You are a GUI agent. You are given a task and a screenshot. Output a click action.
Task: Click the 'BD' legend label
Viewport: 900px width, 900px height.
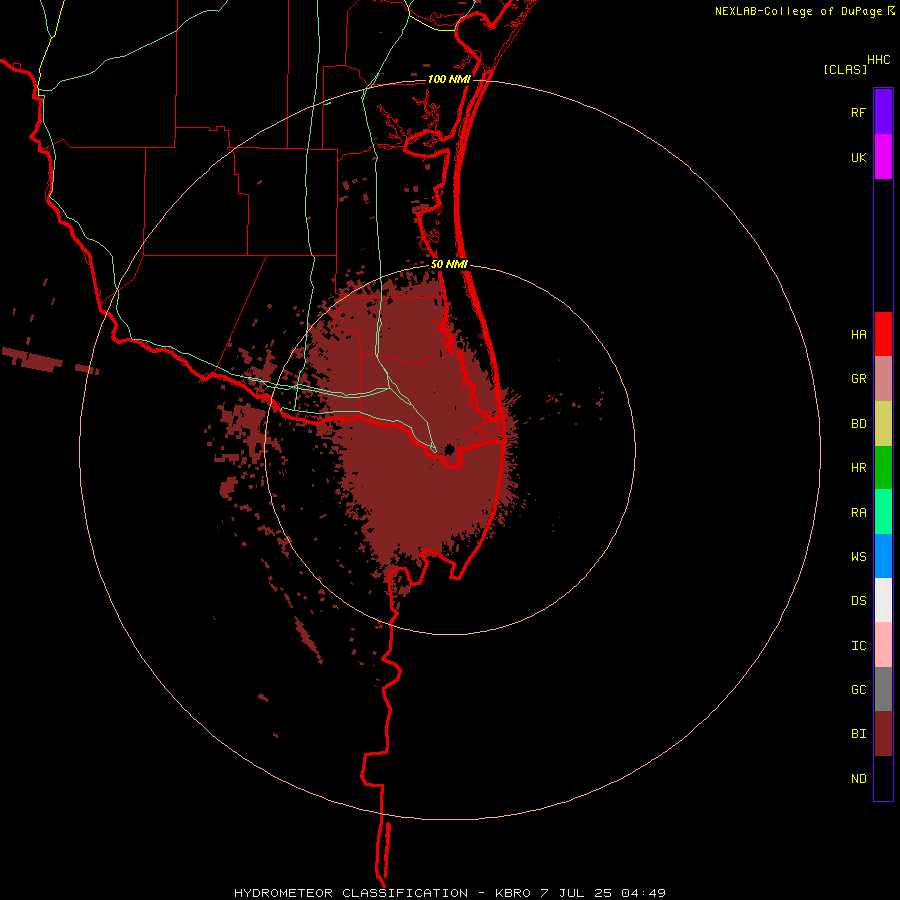(x=858, y=424)
